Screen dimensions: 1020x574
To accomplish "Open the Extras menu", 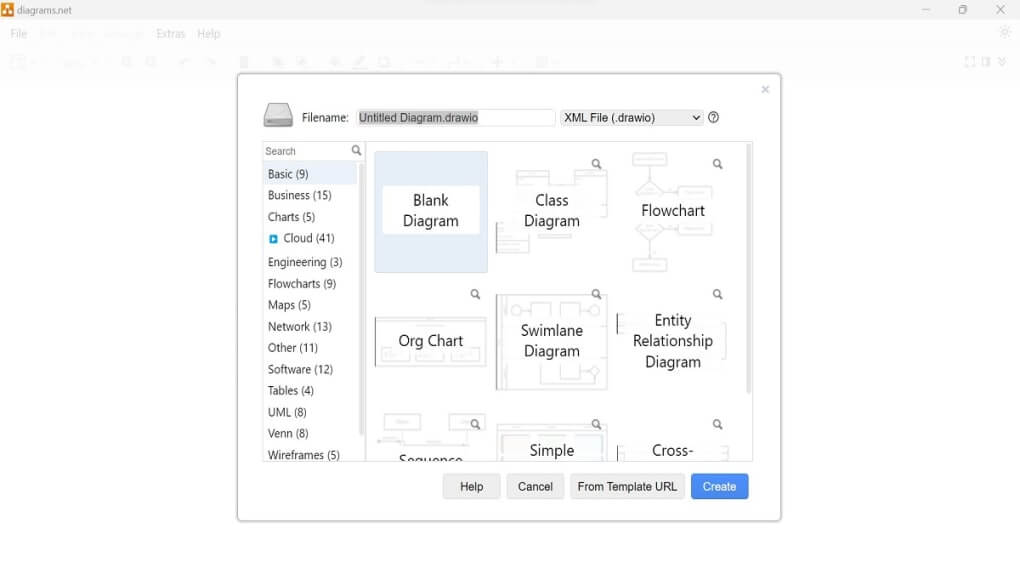I will [170, 34].
